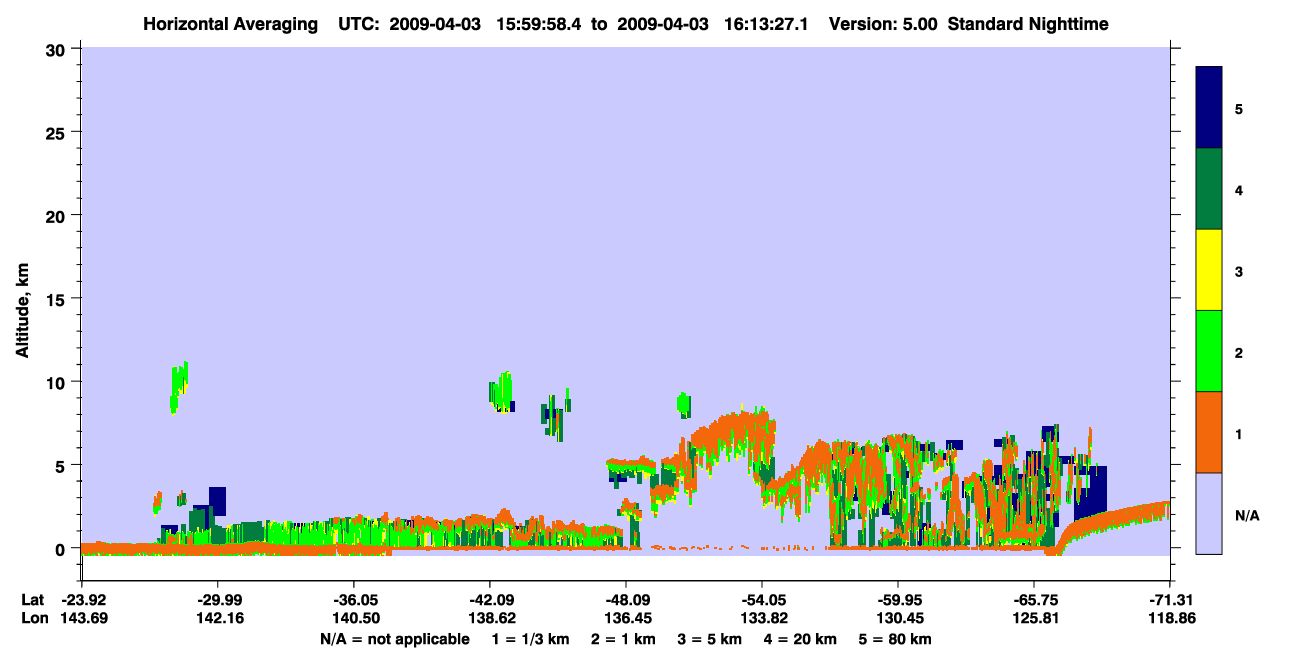Click longitude value 125.81
This screenshot has width=1300, height=667.
pos(1034,618)
